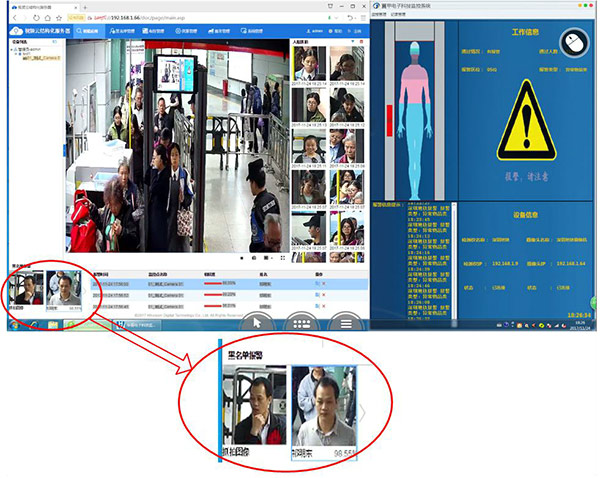This screenshot has width=600, height=478.
Task: Click the browser back arrow button
Action: [x=12, y=18]
